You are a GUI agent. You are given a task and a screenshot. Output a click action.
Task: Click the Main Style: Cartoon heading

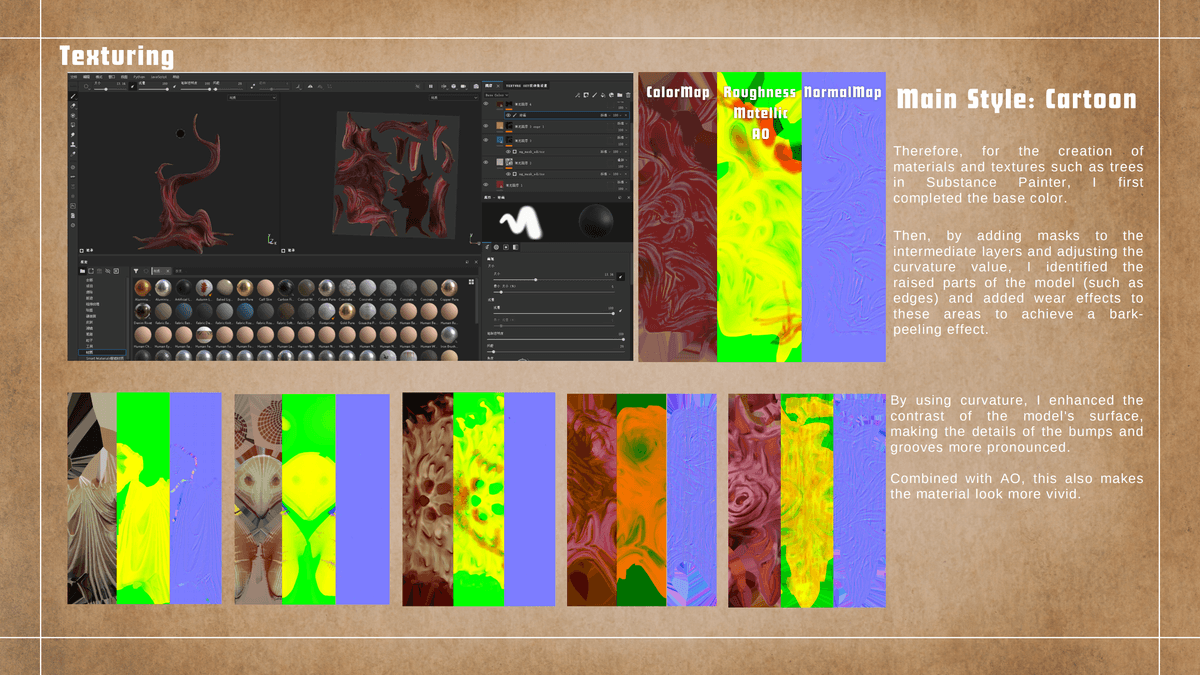tap(1016, 100)
